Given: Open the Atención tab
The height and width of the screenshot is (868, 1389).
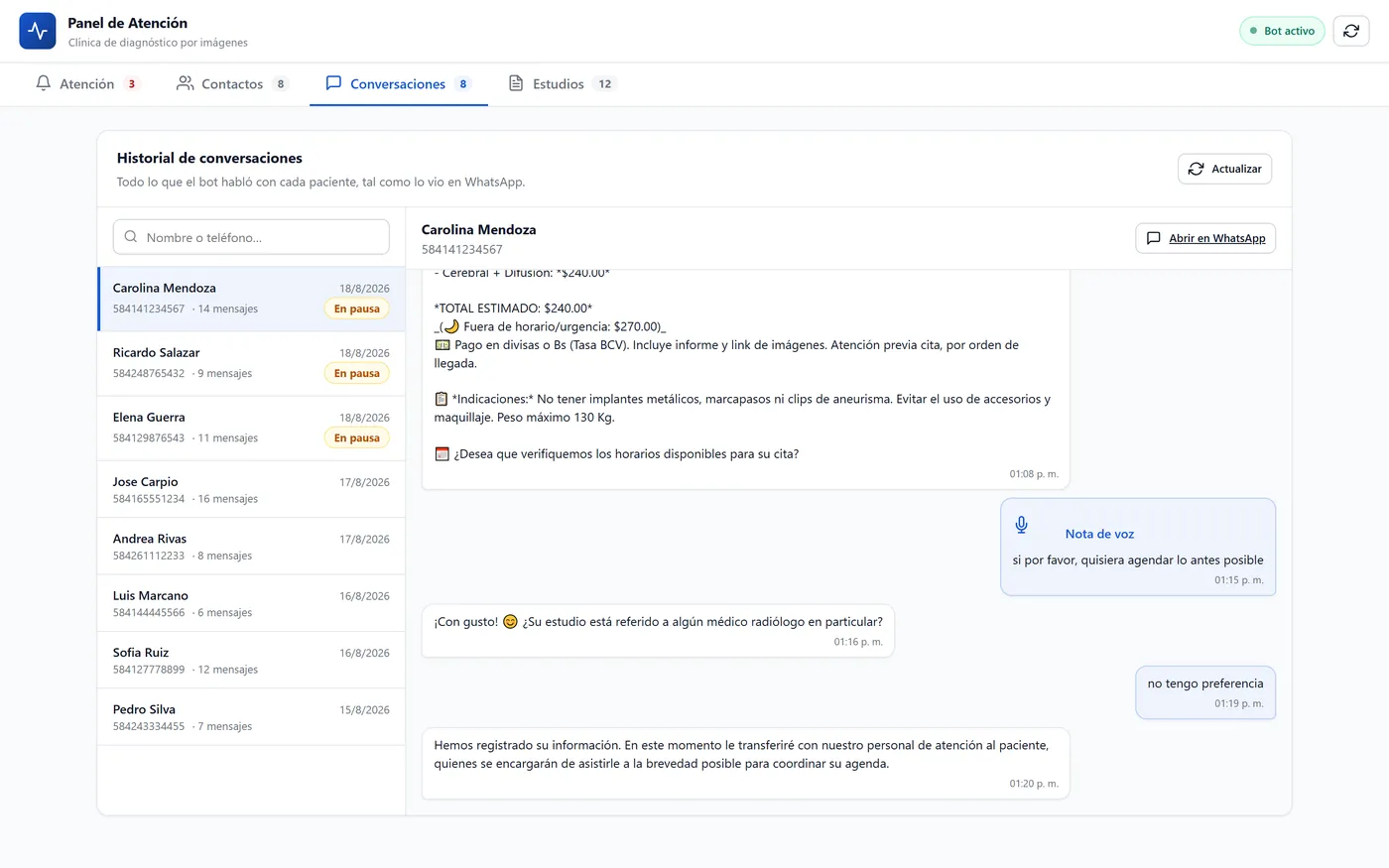Looking at the screenshot, I should (x=87, y=84).
